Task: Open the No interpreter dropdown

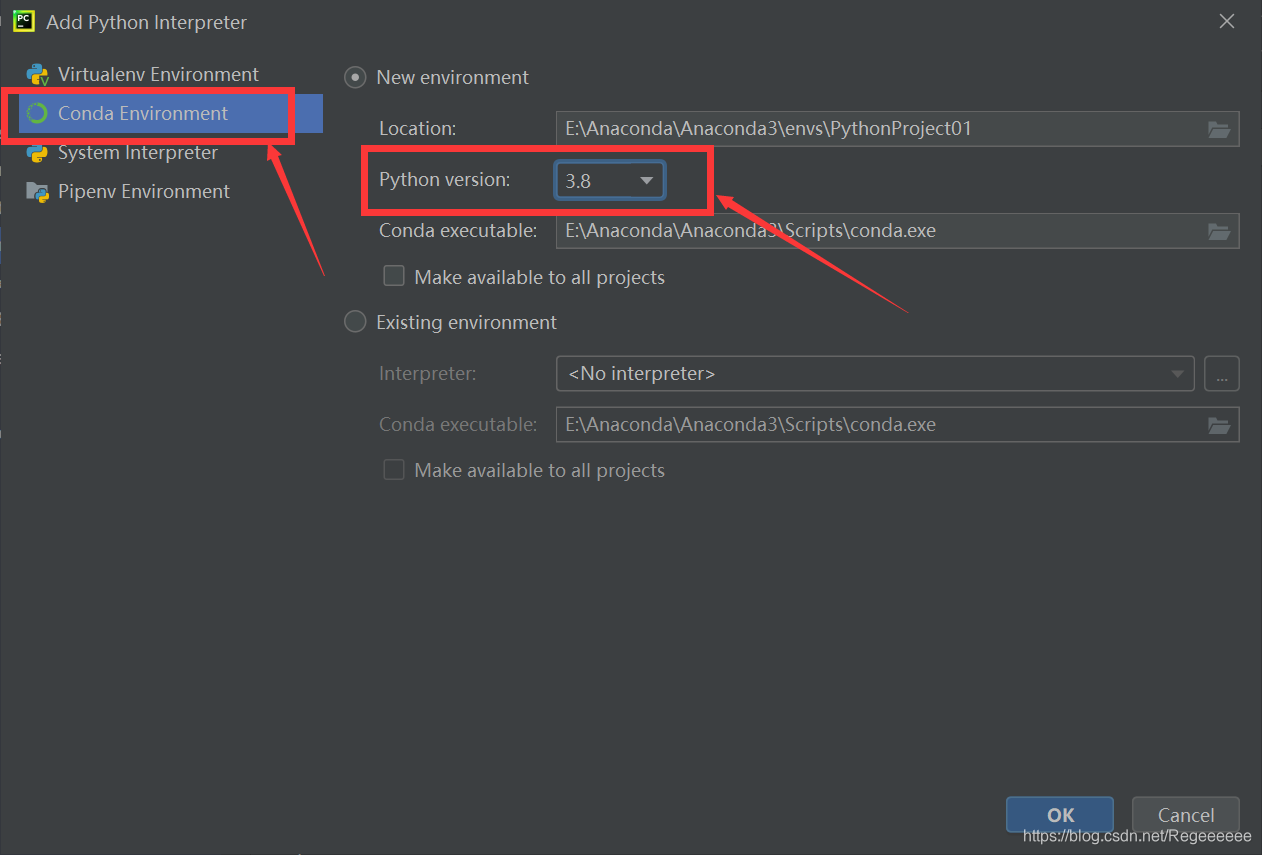Action: click(x=875, y=374)
